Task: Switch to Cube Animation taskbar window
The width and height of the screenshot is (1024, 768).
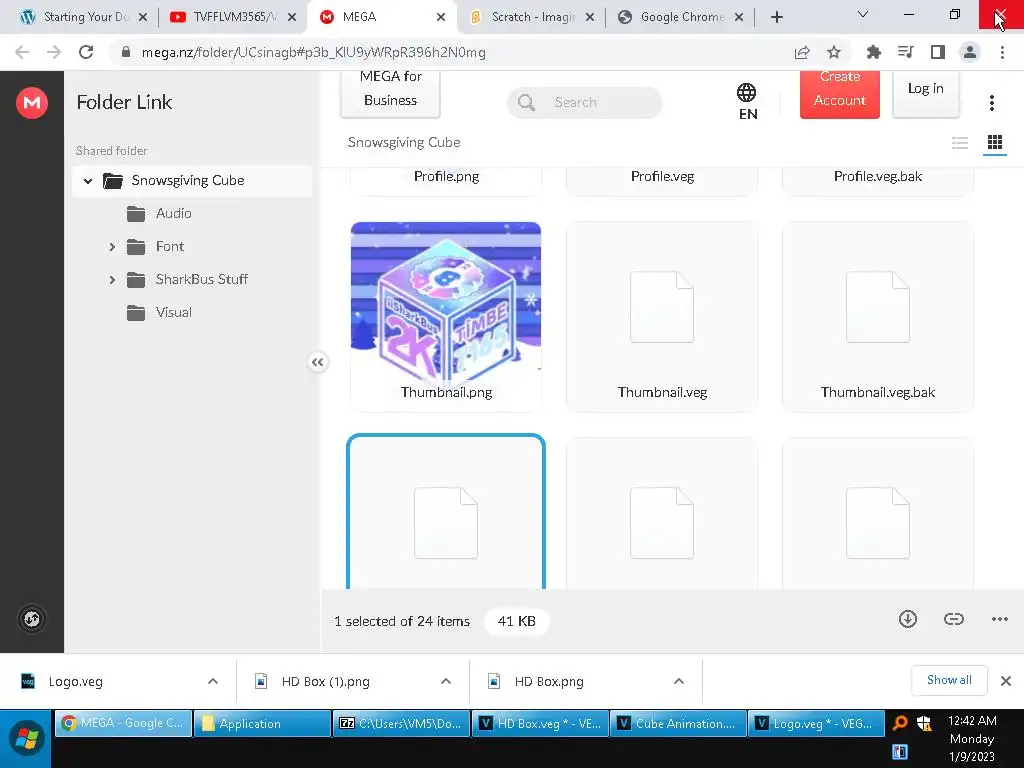Action: [x=677, y=724]
